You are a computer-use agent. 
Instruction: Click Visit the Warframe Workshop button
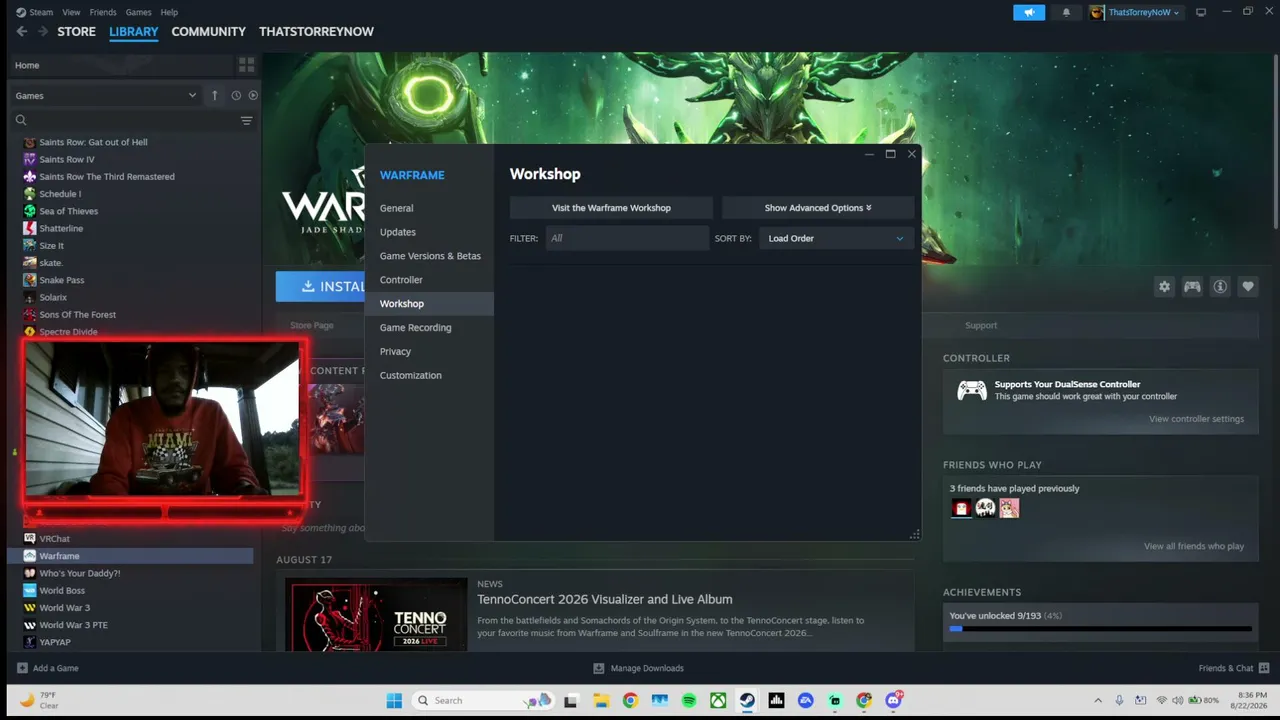(611, 208)
